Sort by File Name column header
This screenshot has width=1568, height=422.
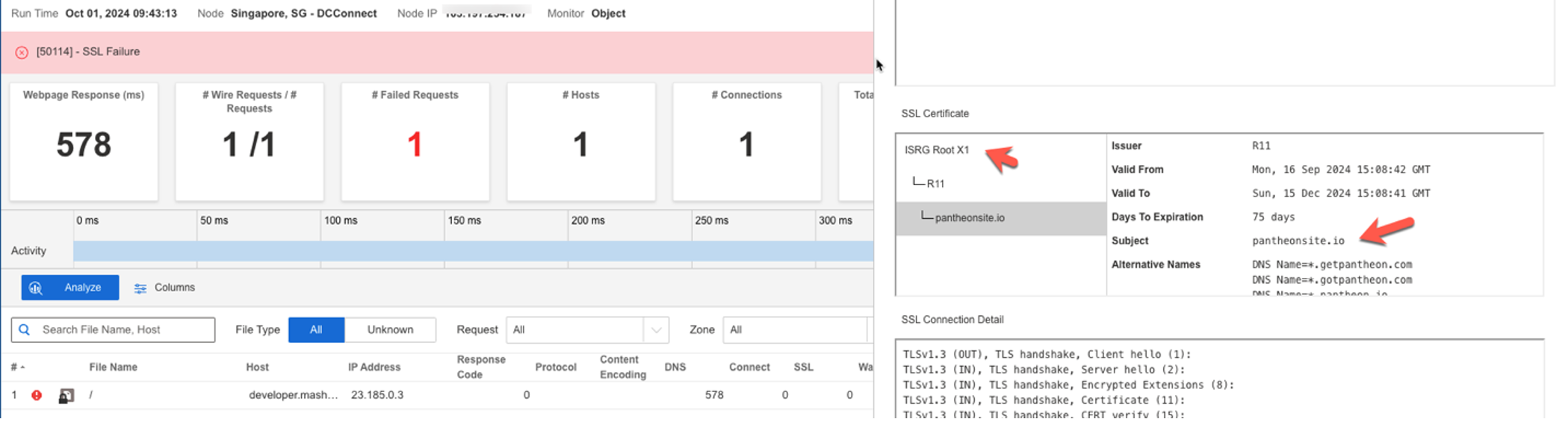tap(114, 367)
